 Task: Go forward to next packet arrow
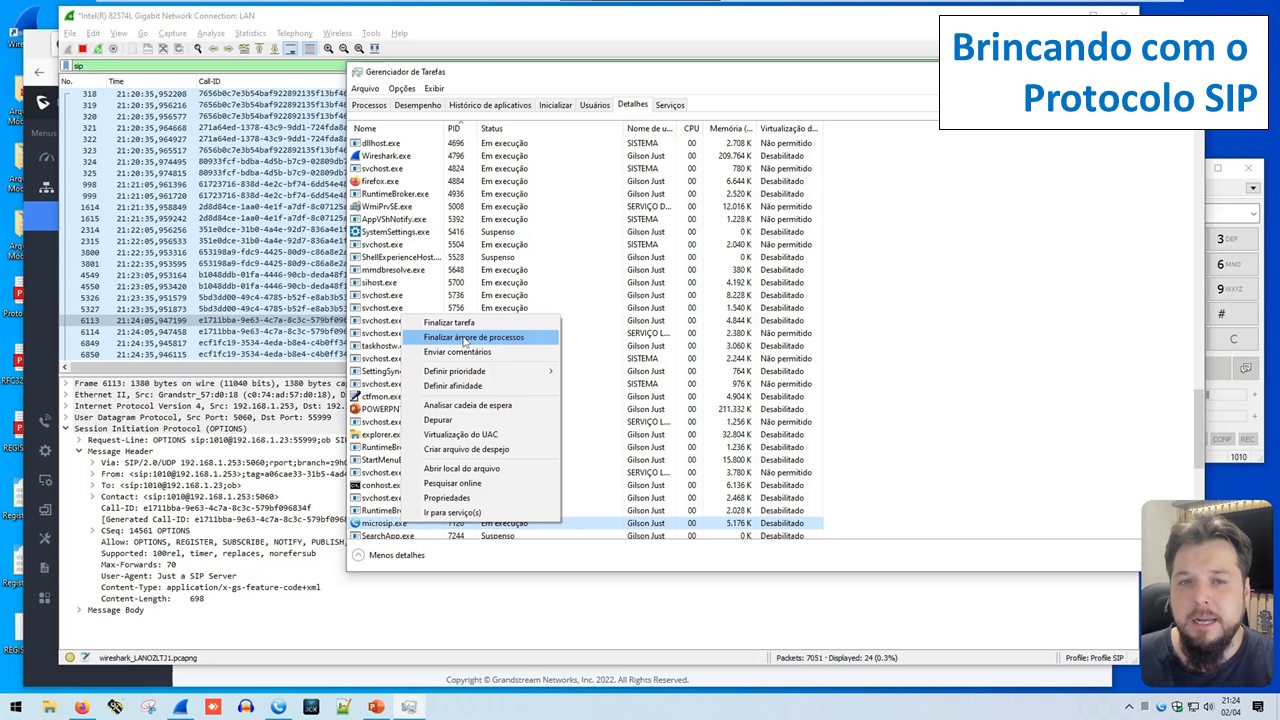click(228, 48)
